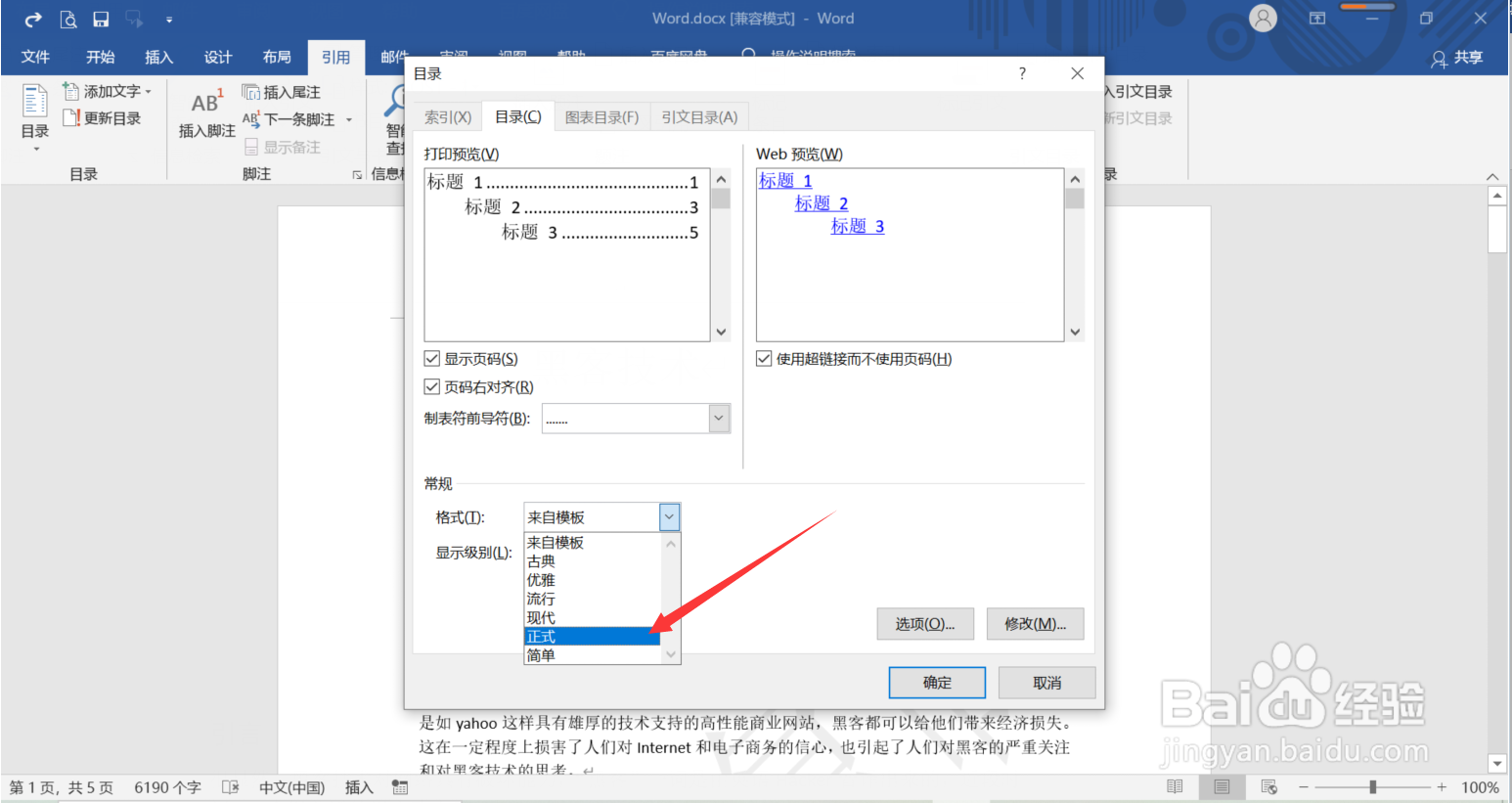
Task: Click the 标题 3 link in Web preview
Action: point(858,226)
